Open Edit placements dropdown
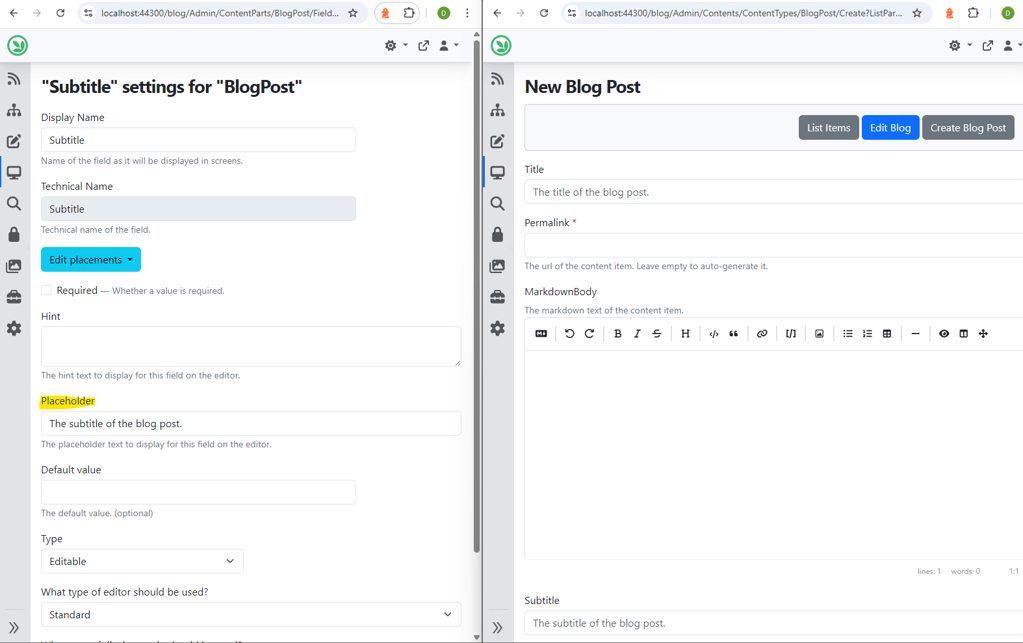 pyautogui.click(x=91, y=260)
